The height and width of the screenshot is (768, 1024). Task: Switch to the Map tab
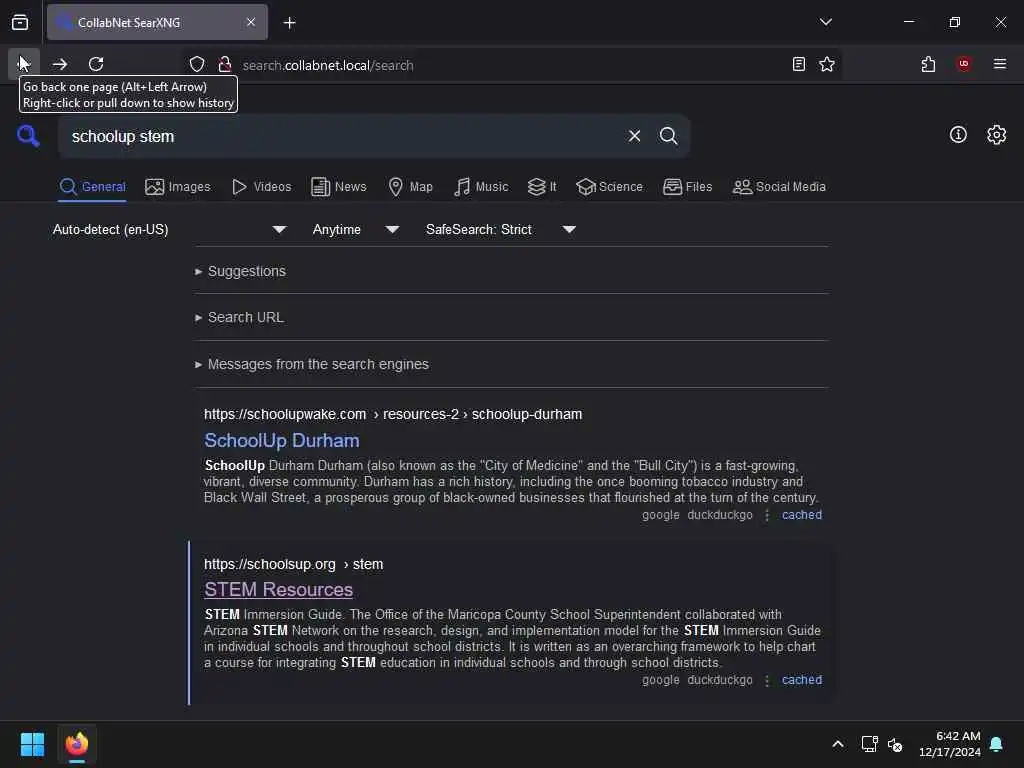(x=410, y=187)
